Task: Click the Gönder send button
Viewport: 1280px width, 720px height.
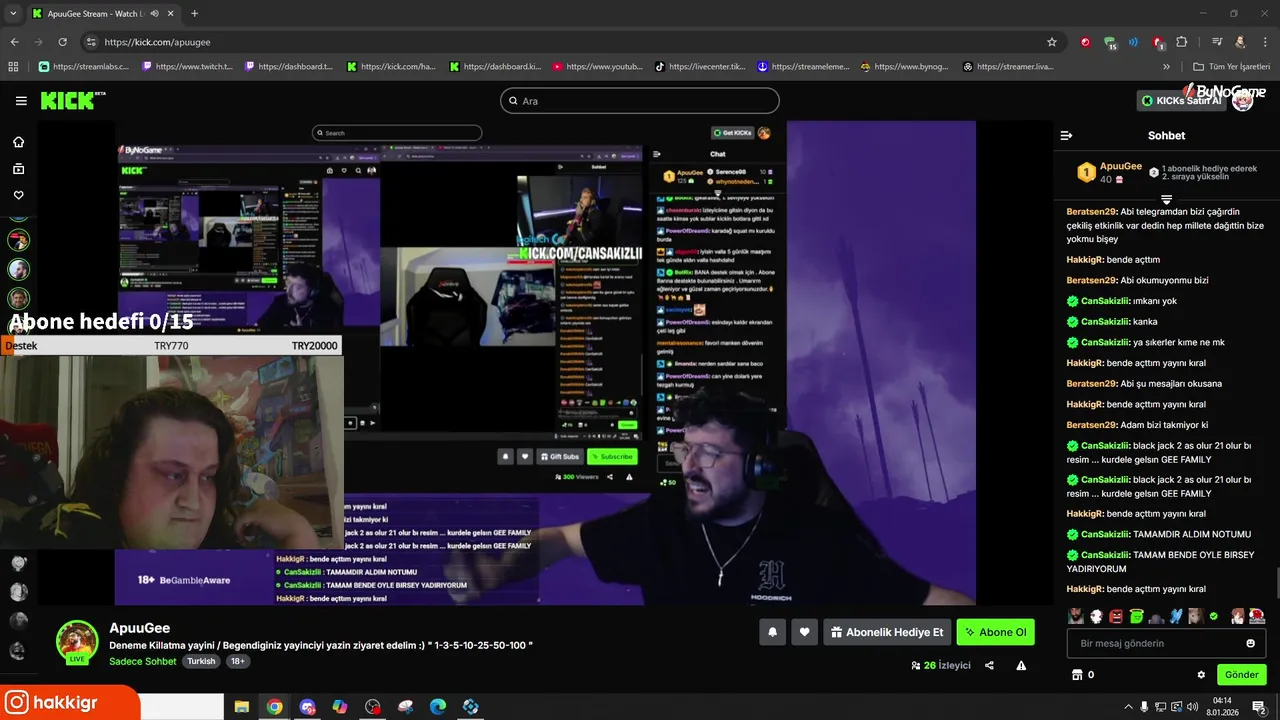Action: coord(1242,675)
